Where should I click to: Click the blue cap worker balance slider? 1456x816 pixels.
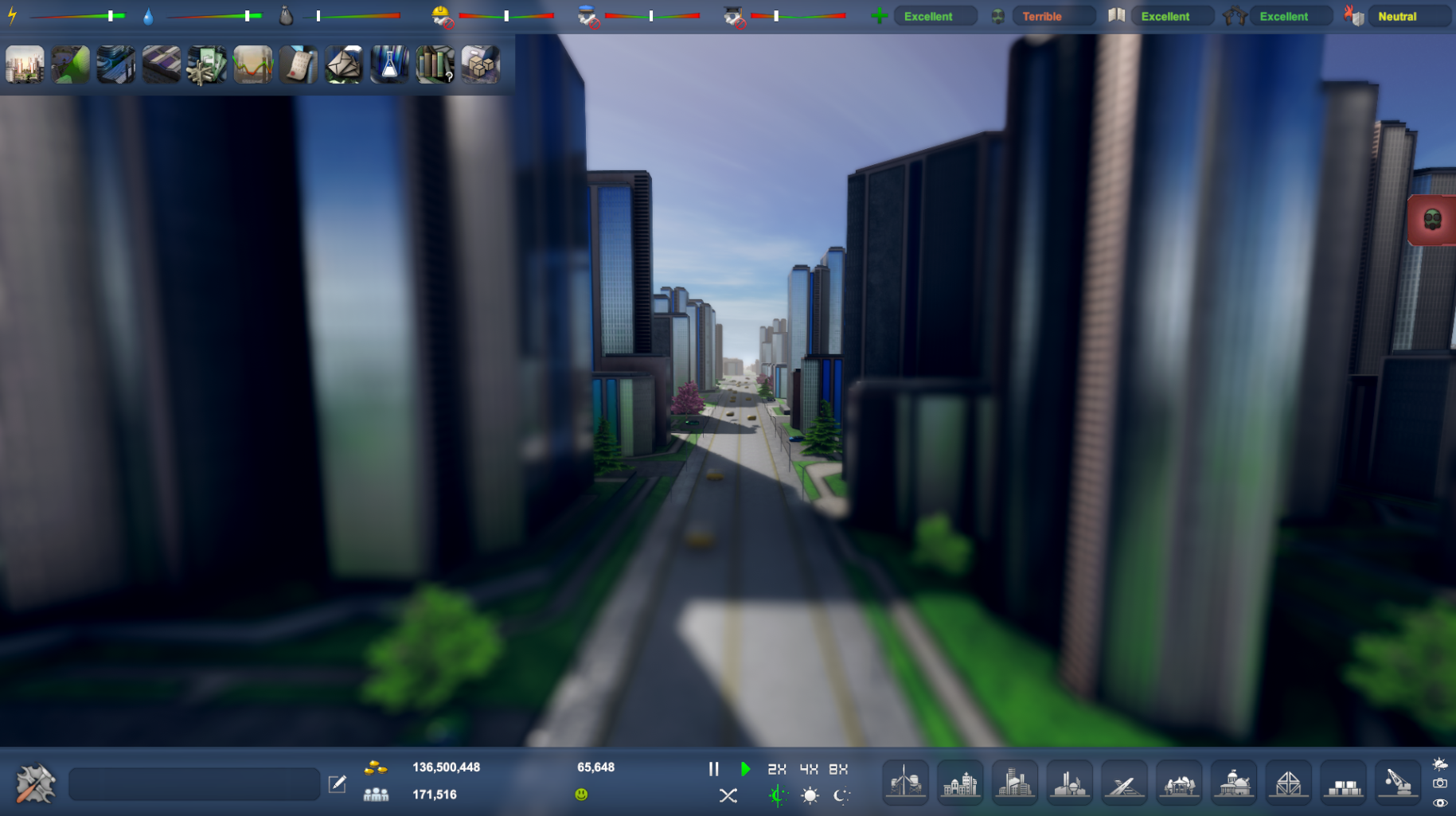coord(652,16)
